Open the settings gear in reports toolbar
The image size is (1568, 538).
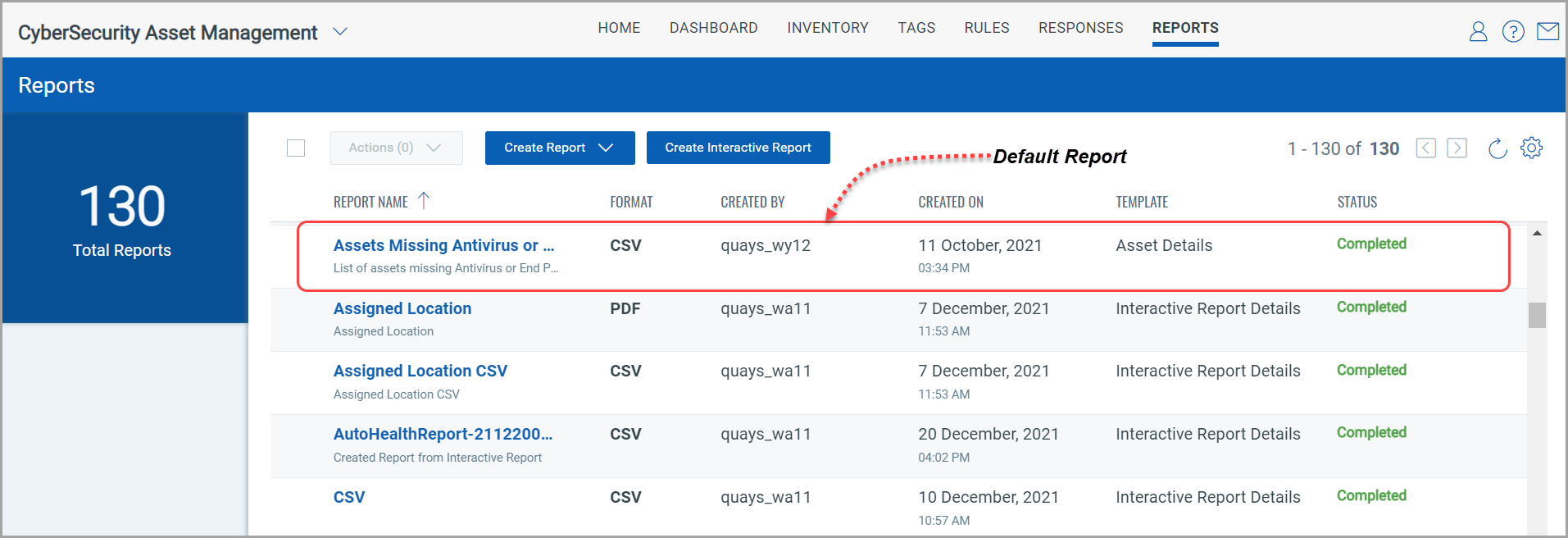1531,148
